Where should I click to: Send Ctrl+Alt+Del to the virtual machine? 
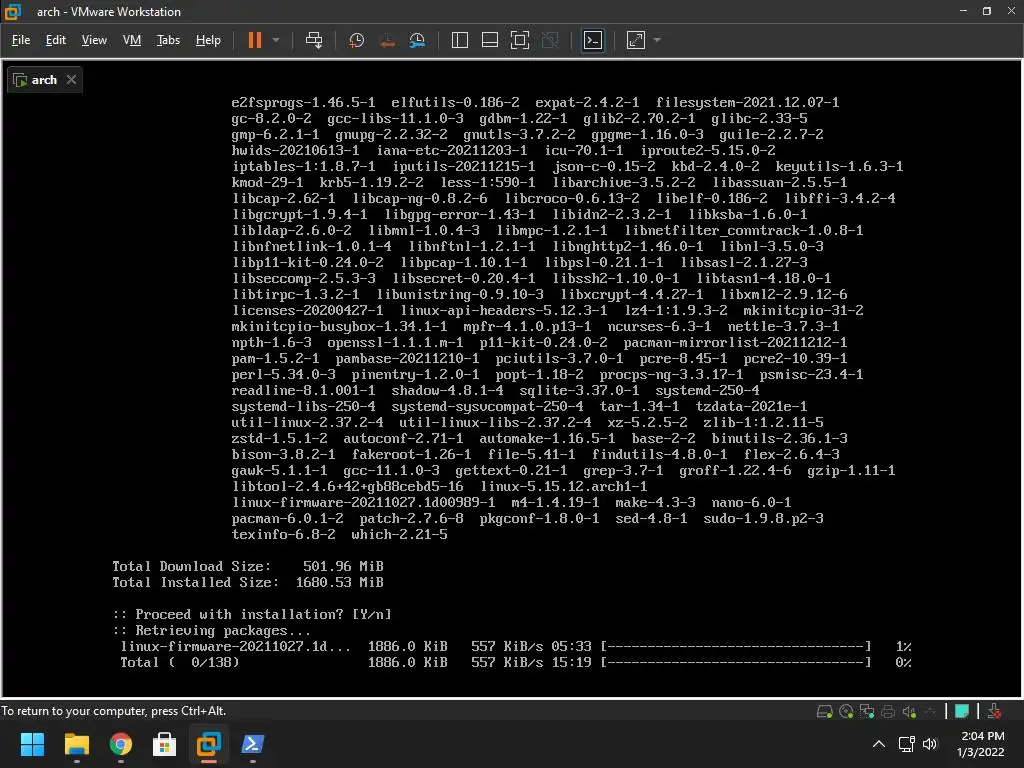tap(314, 40)
